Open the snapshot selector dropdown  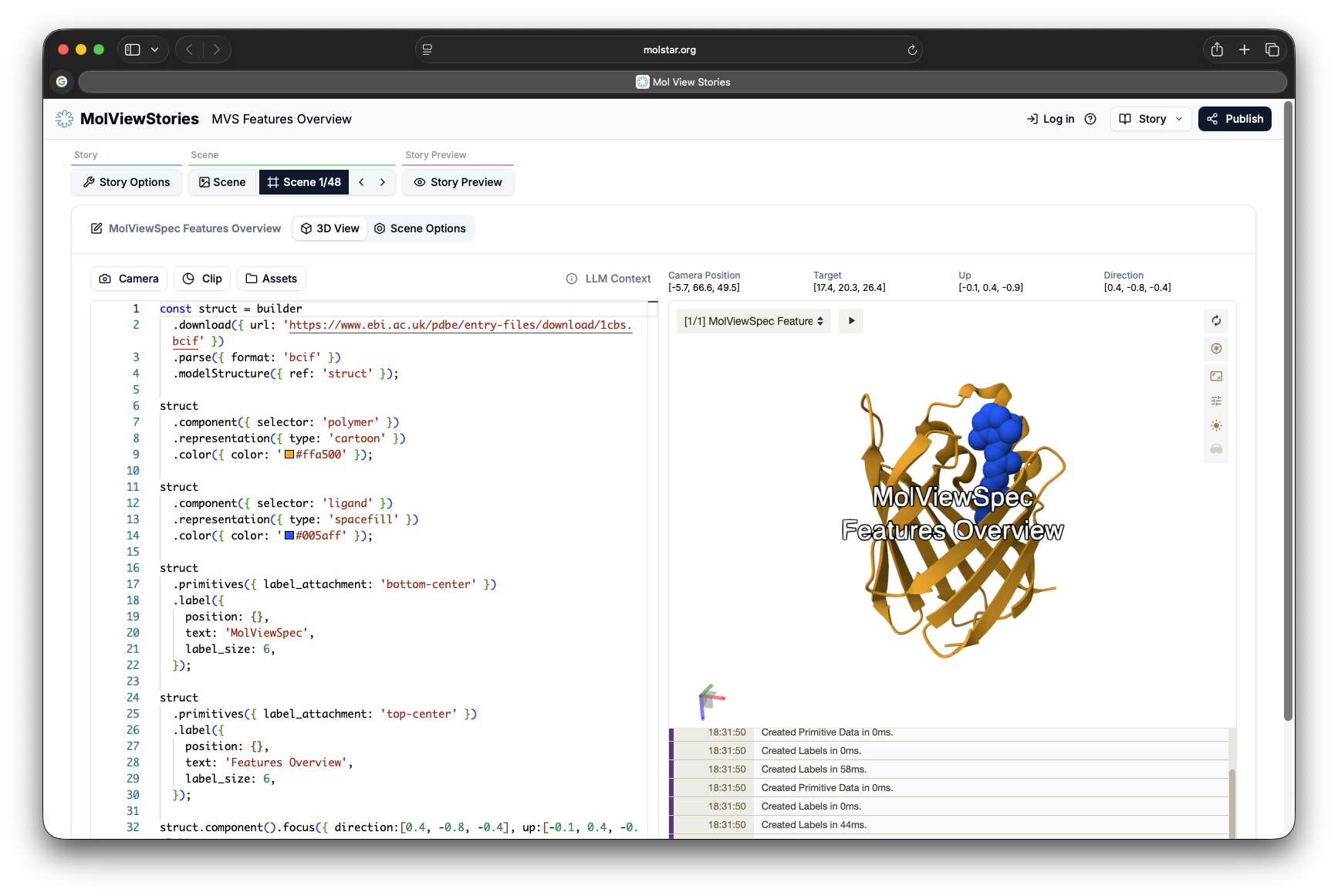tap(753, 321)
